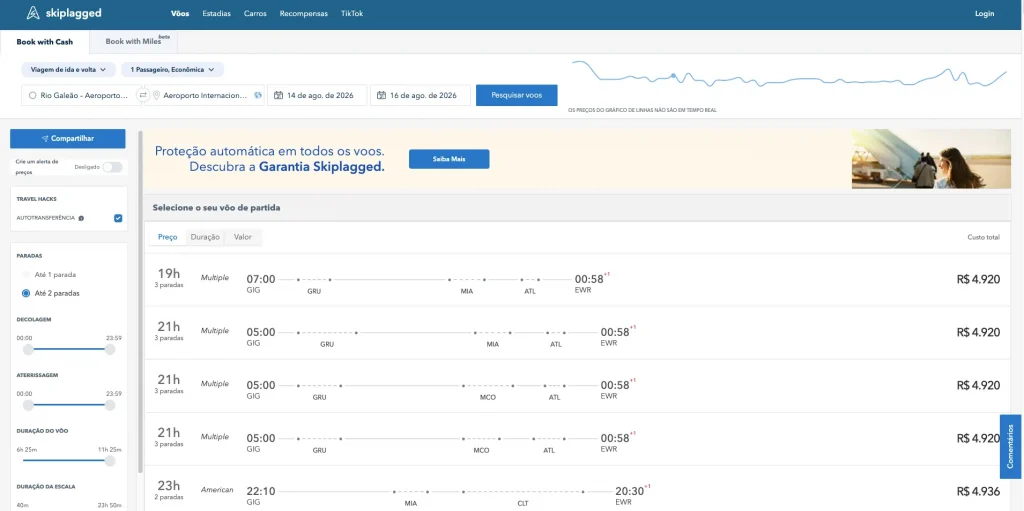Go to Estadias page
1024x511 pixels.
216,14
